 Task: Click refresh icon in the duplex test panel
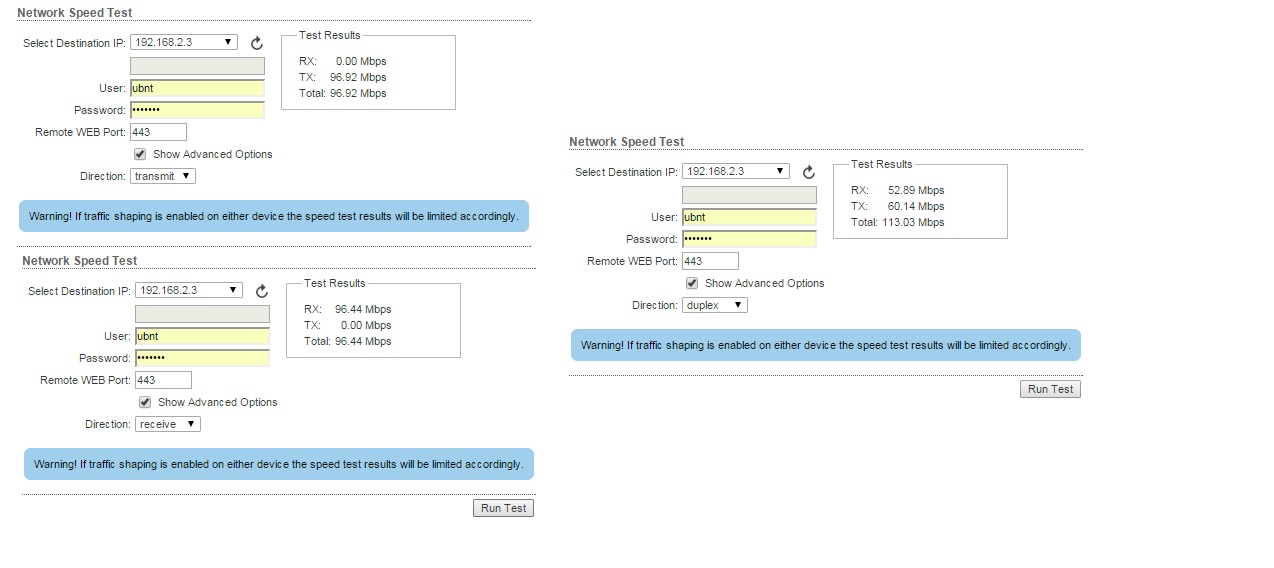[808, 172]
